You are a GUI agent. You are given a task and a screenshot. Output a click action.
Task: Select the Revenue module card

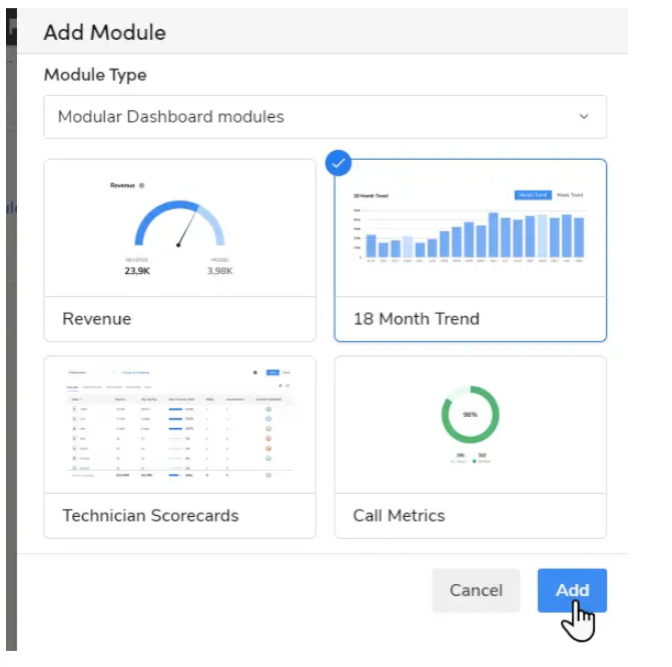click(x=180, y=250)
